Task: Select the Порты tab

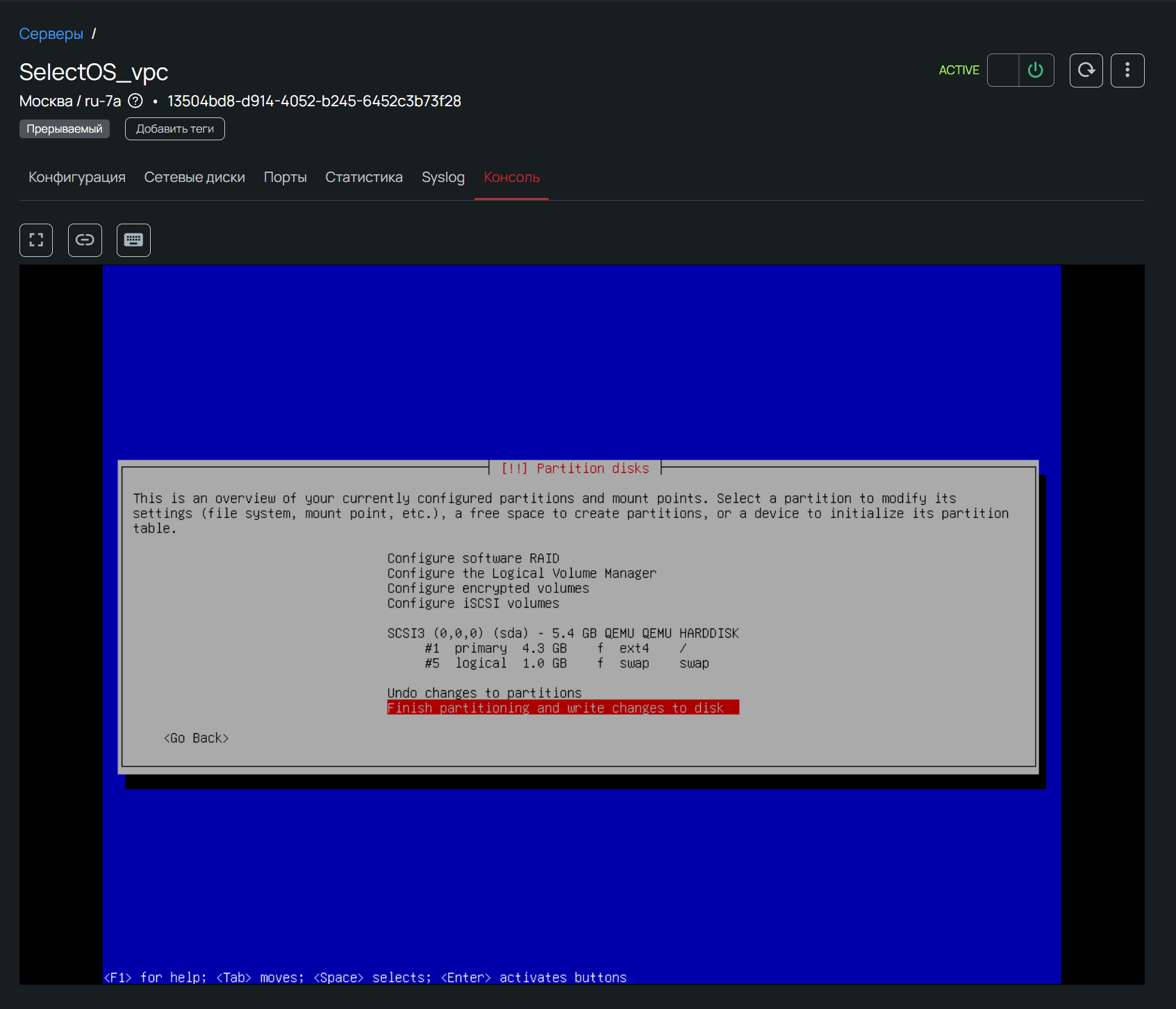Action: (x=285, y=178)
